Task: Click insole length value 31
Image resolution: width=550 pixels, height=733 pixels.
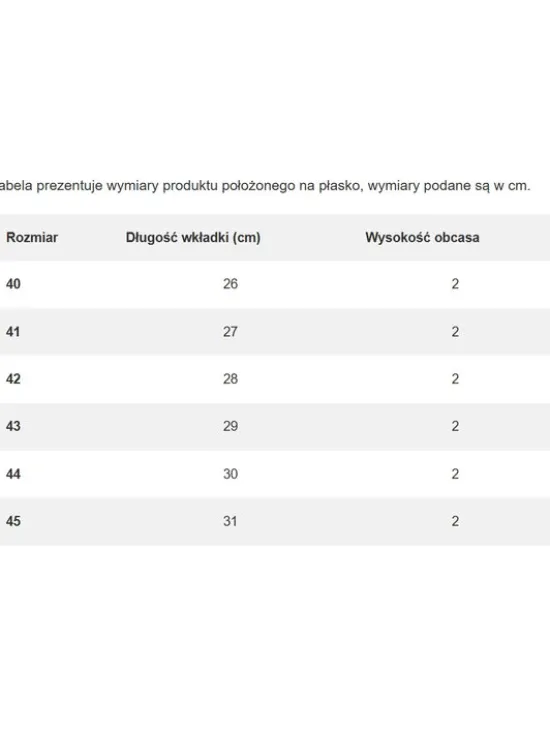Action: [230, 521]
